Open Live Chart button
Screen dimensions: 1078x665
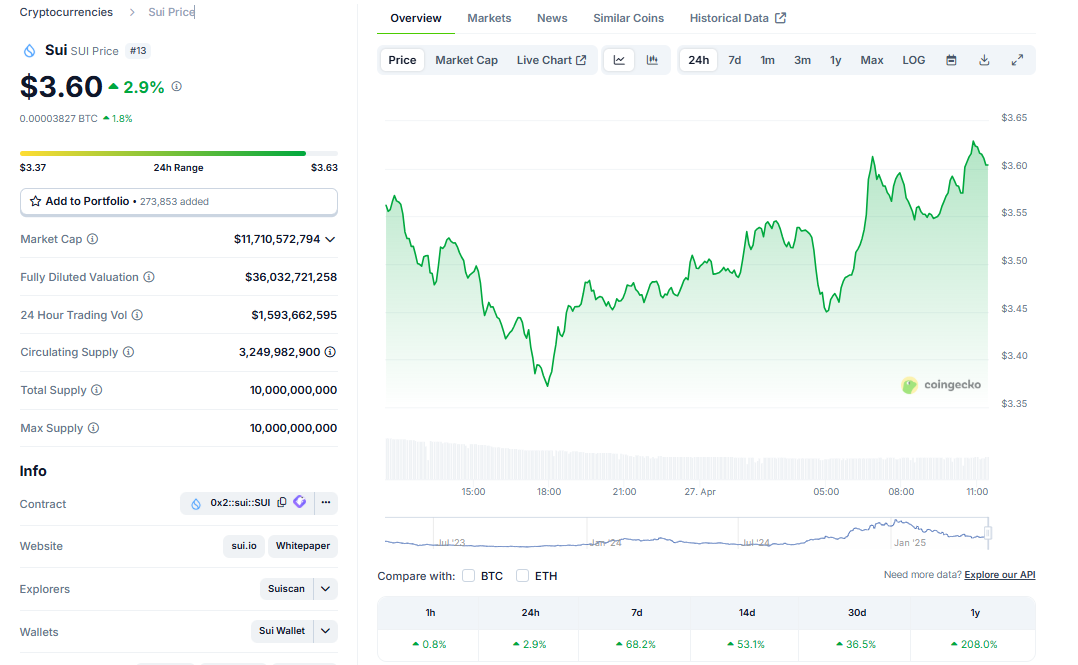pos(551,61)
